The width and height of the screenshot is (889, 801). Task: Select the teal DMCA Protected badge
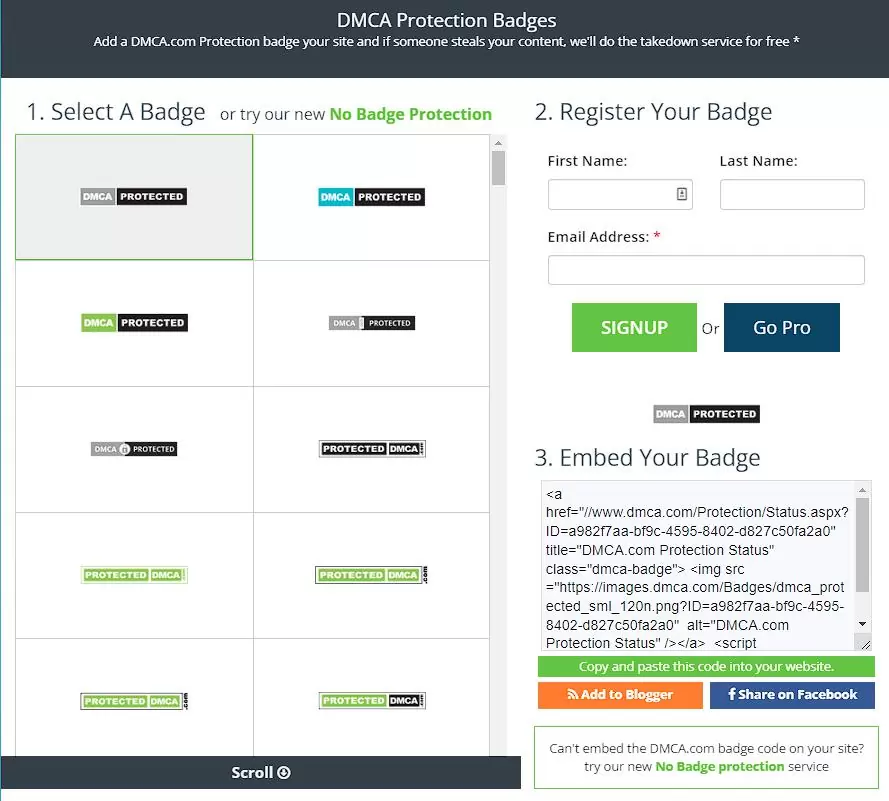[x=371, y=197]
